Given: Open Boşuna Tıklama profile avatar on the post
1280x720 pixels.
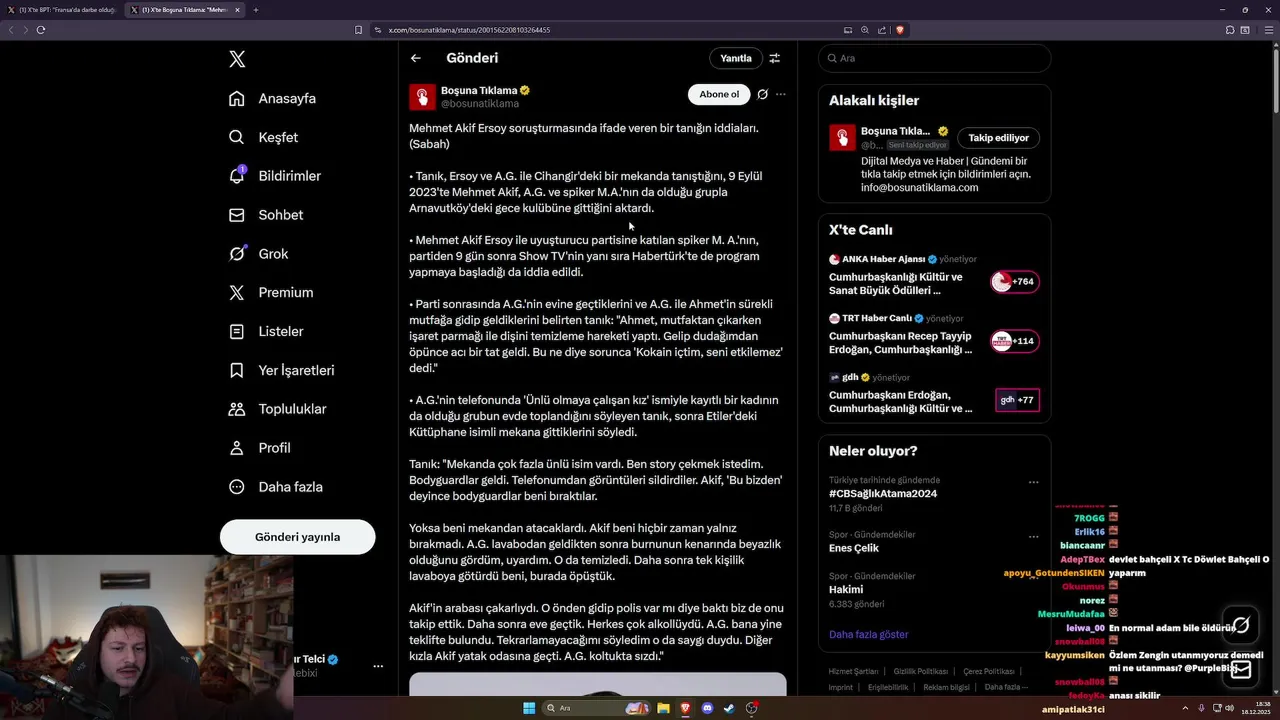Looking at the screenshot, I should [422, 97].
